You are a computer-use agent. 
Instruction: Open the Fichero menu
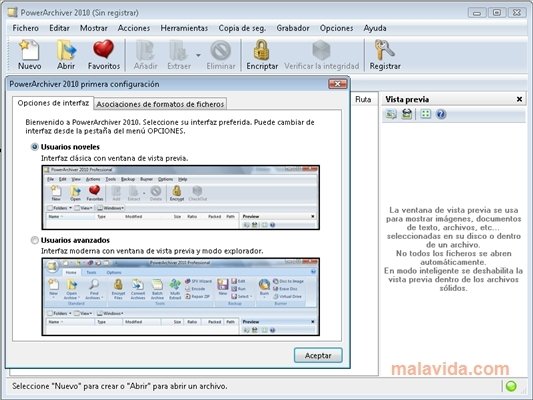click(x=25, y=28)
